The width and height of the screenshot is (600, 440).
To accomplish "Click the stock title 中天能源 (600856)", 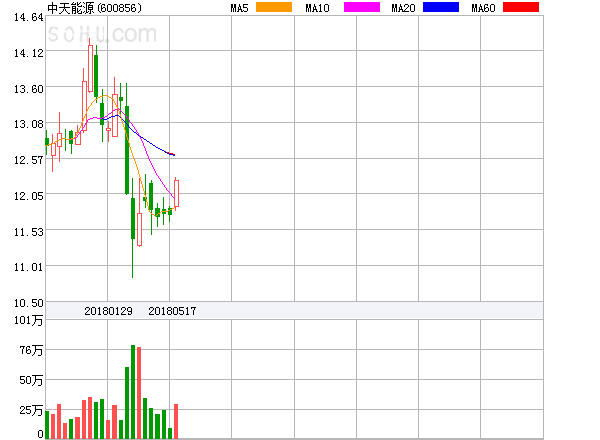I will point(93,8).
